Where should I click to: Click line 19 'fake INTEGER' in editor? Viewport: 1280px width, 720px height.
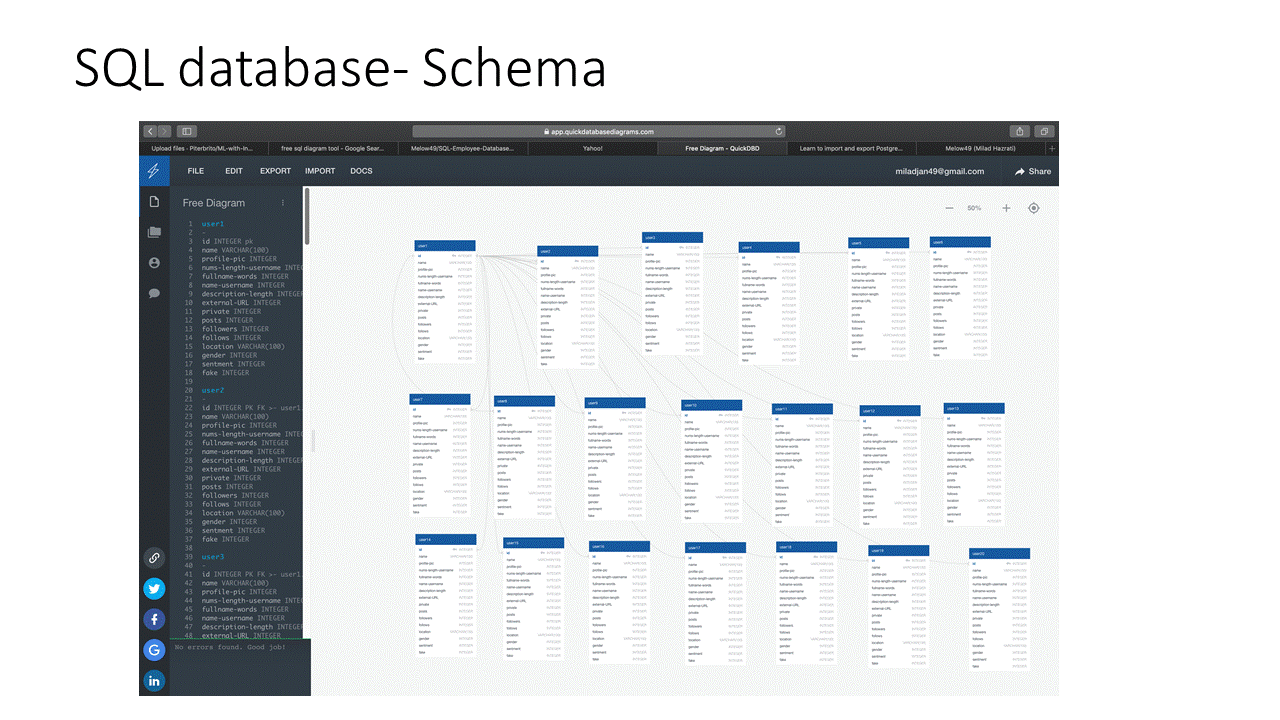click(225, 373)
